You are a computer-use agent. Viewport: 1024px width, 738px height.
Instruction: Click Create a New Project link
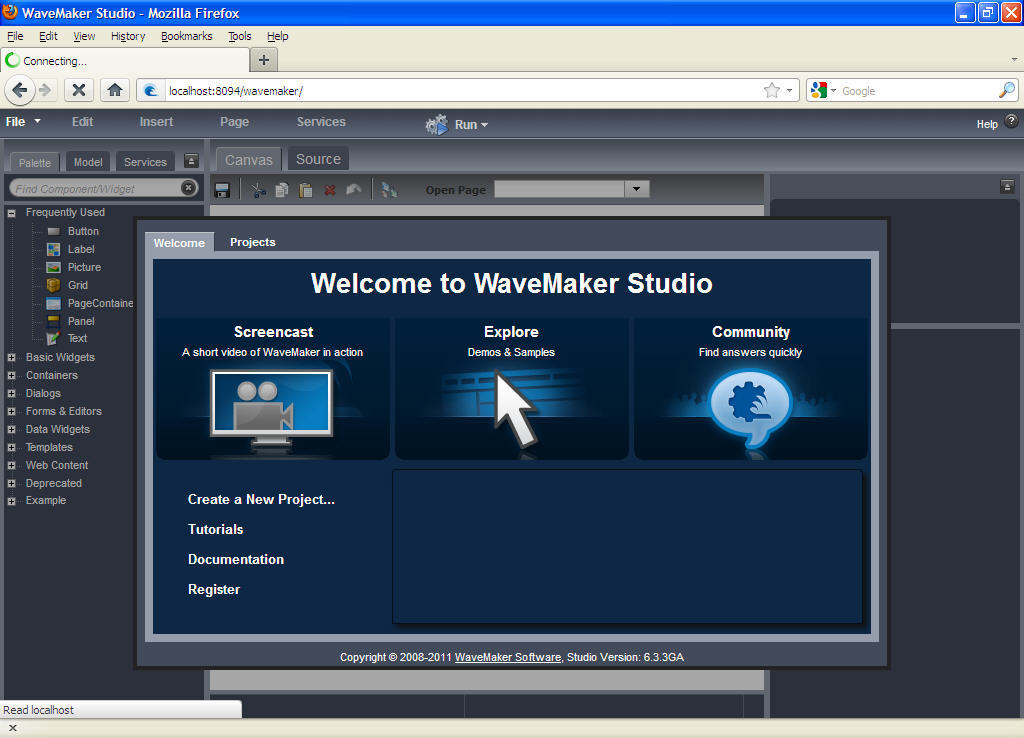(261, 500)
